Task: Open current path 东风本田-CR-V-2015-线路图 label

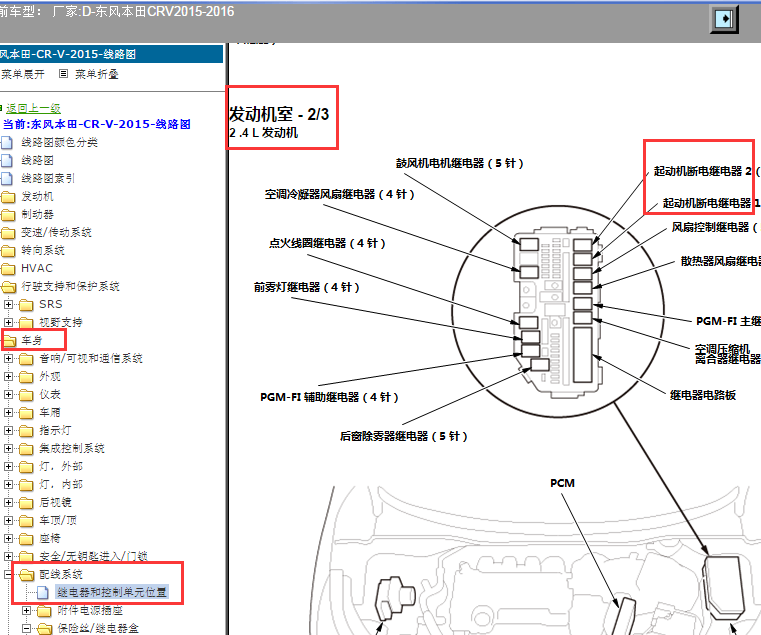Action: (97, 124)
